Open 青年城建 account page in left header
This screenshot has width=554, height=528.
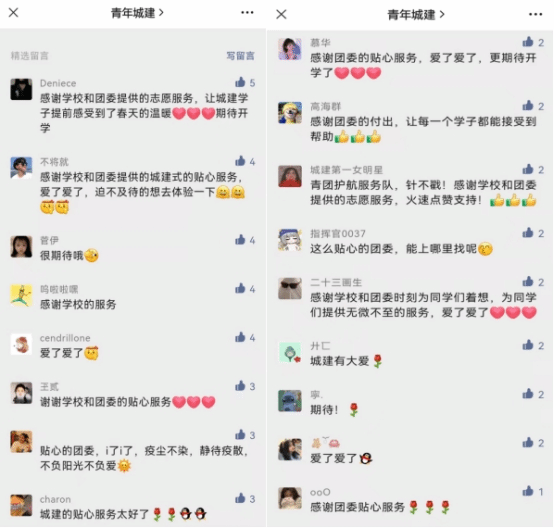[137, 13]
